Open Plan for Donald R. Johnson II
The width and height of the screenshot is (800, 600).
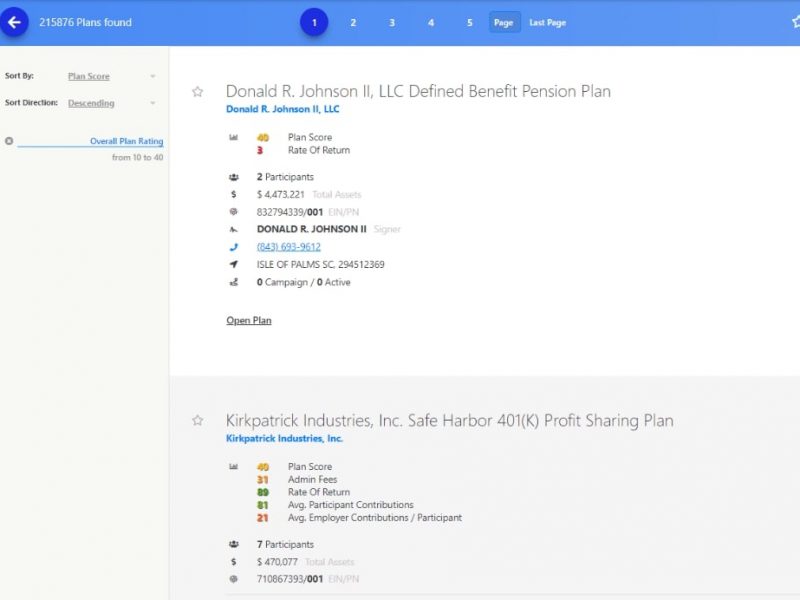[249, 321]
